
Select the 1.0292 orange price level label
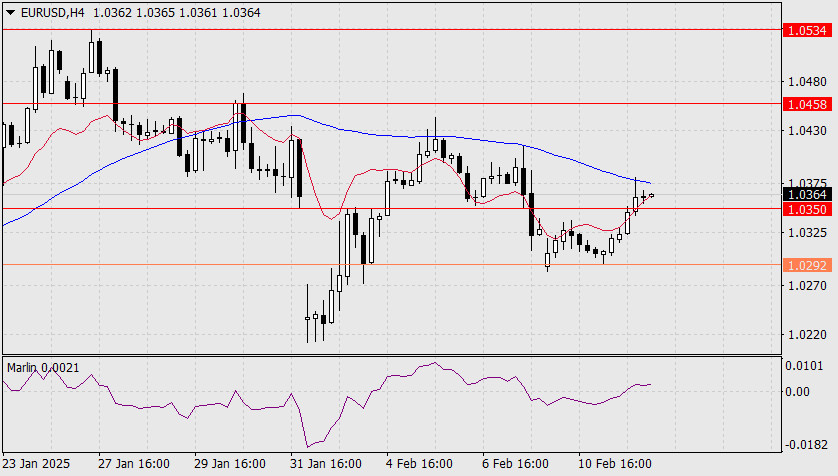tap(808, 266)
